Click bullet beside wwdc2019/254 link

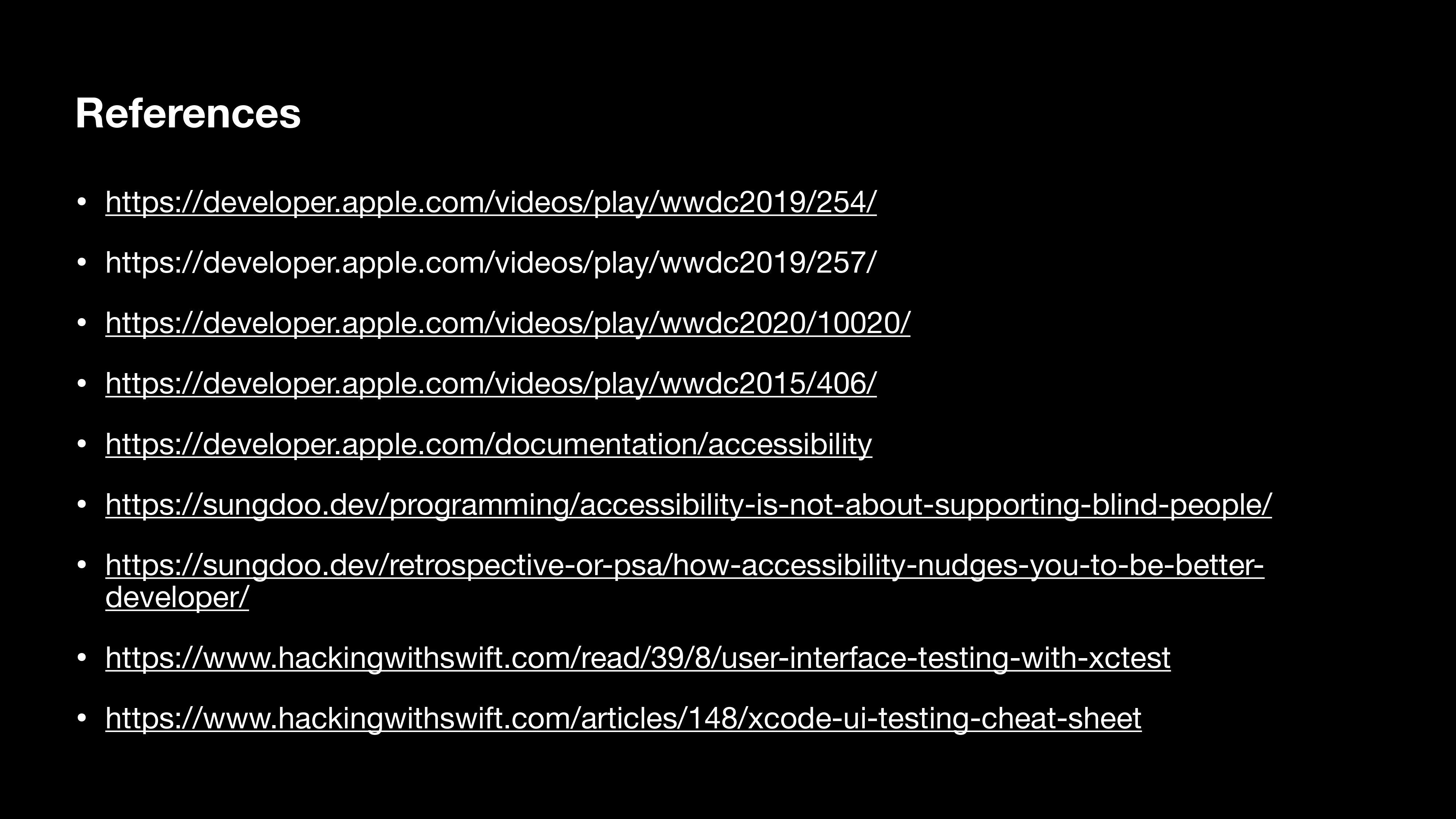[x=82, y=202]
